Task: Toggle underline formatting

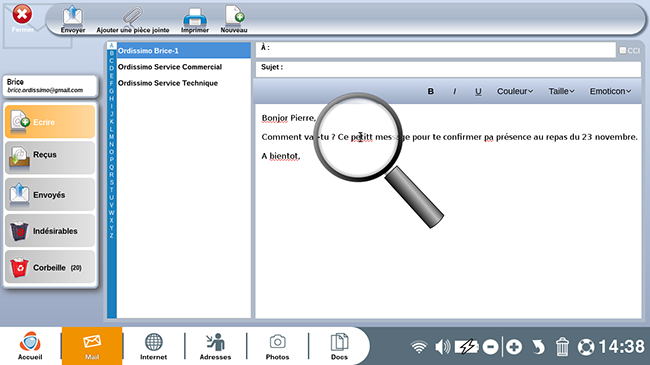Action: coord(478,91)
